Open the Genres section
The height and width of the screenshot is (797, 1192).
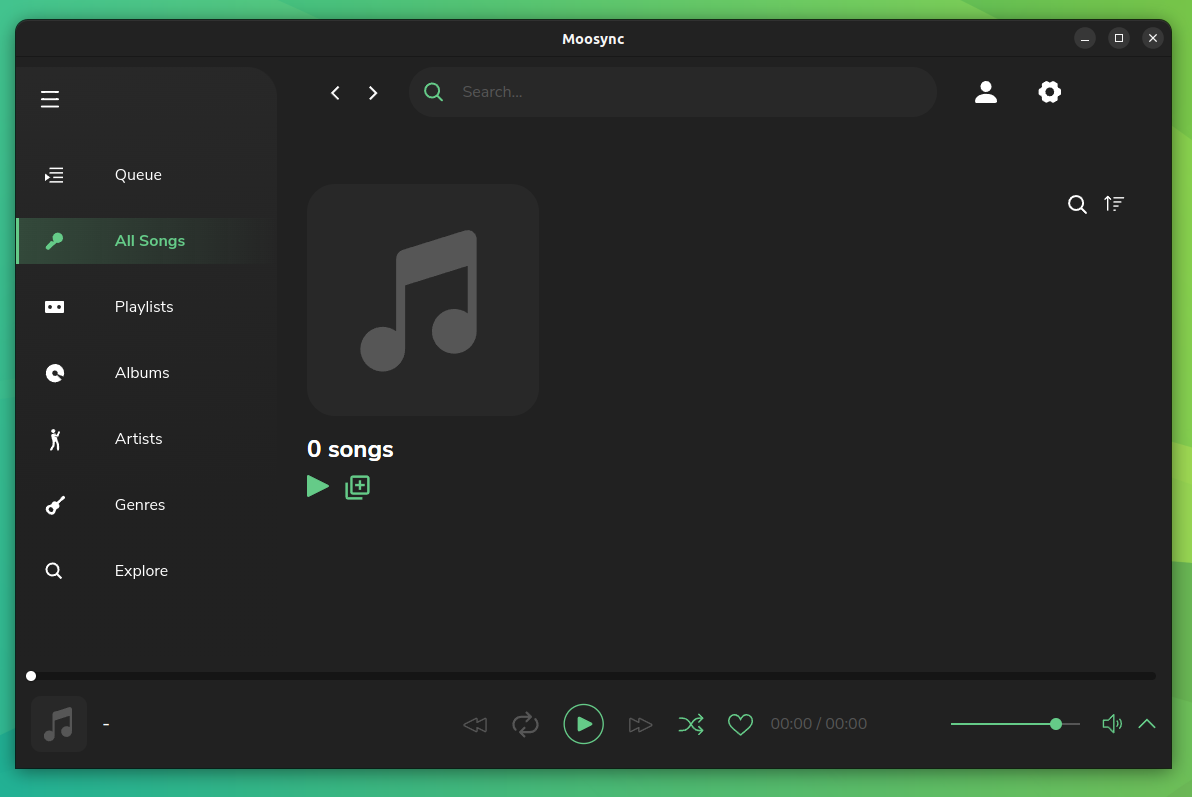point(139,504)
